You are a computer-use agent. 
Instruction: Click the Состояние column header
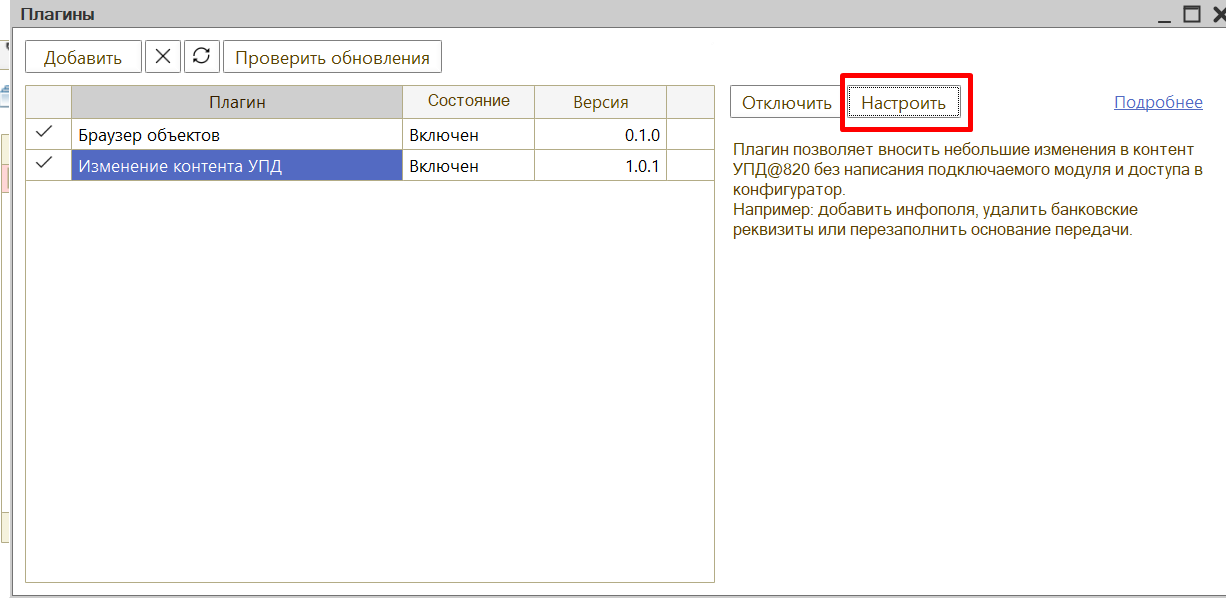coord(468,101)
